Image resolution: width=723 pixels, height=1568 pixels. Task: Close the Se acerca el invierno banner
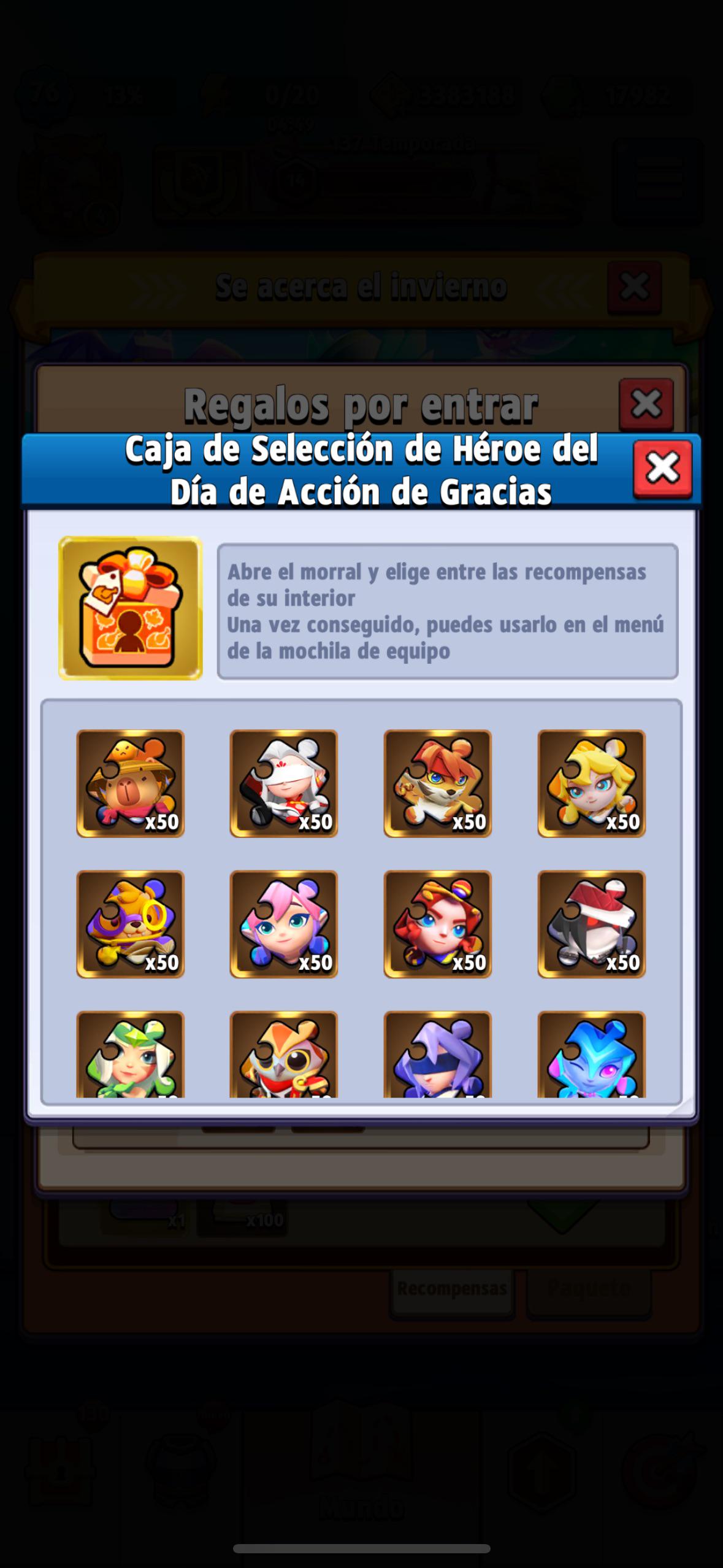point(634,286)
